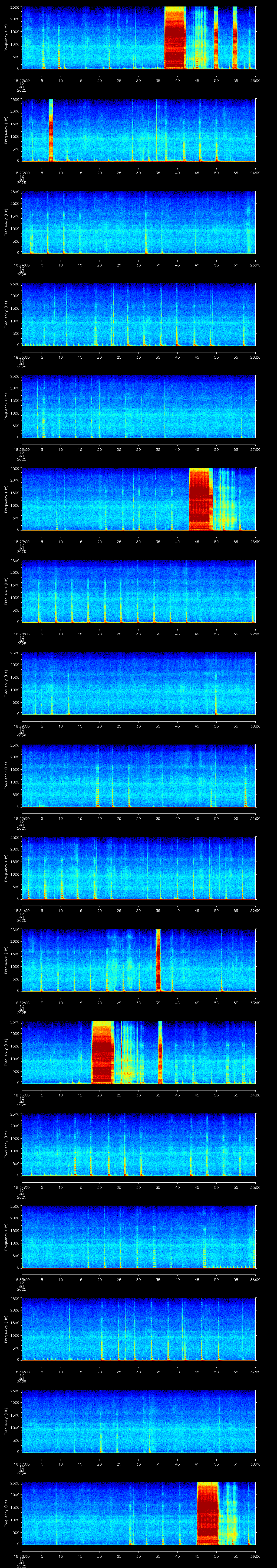Viewport: 277px width, 1568px height.
Task: Open the spectrogram panel starting at 18:29:00
Action: [x=139, y=683]
